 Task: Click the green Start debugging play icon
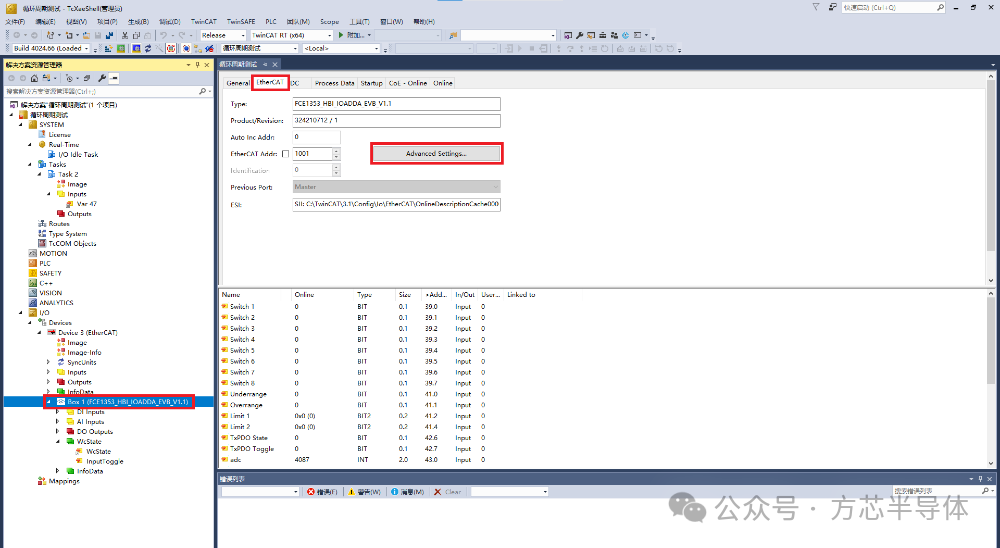pos(341,35)
